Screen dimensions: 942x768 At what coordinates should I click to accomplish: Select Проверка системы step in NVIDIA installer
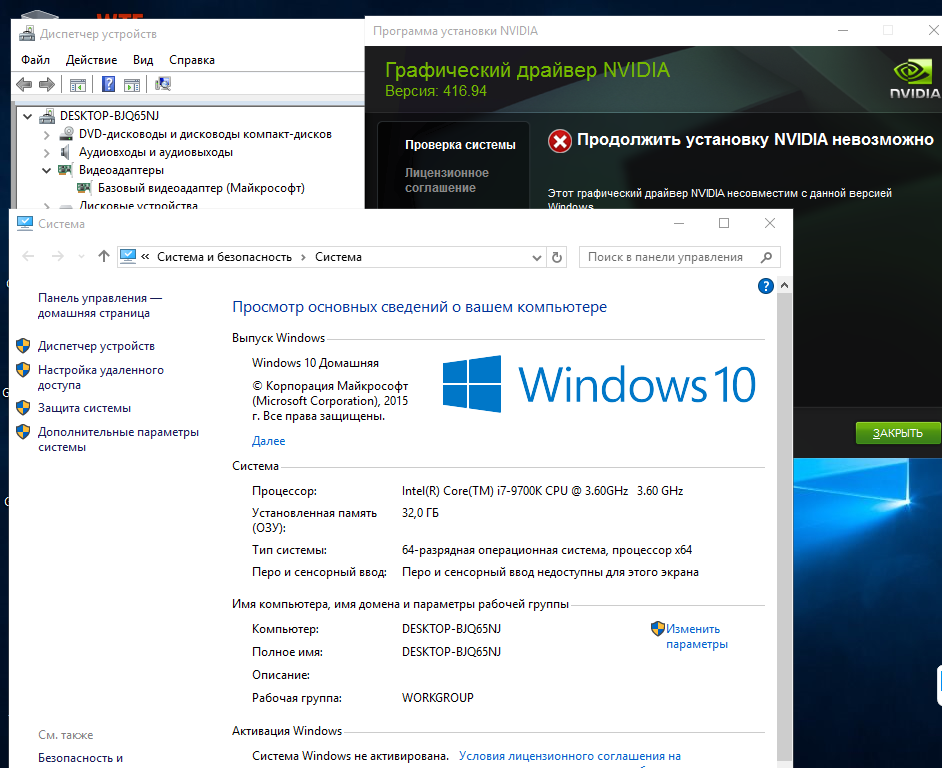click(460, 145)
